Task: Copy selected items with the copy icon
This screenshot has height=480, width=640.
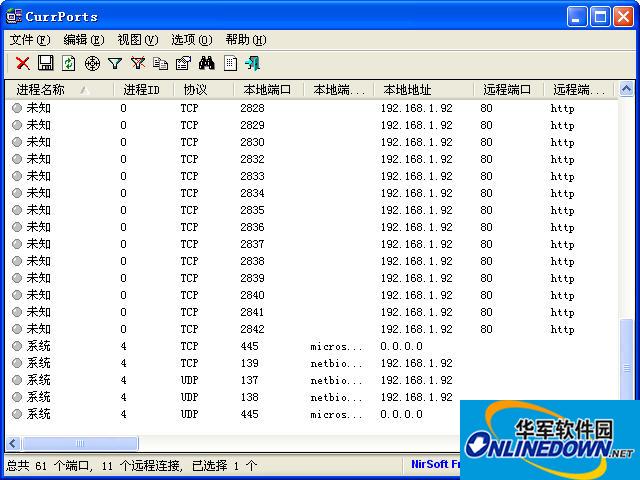Action: (161, 63)
